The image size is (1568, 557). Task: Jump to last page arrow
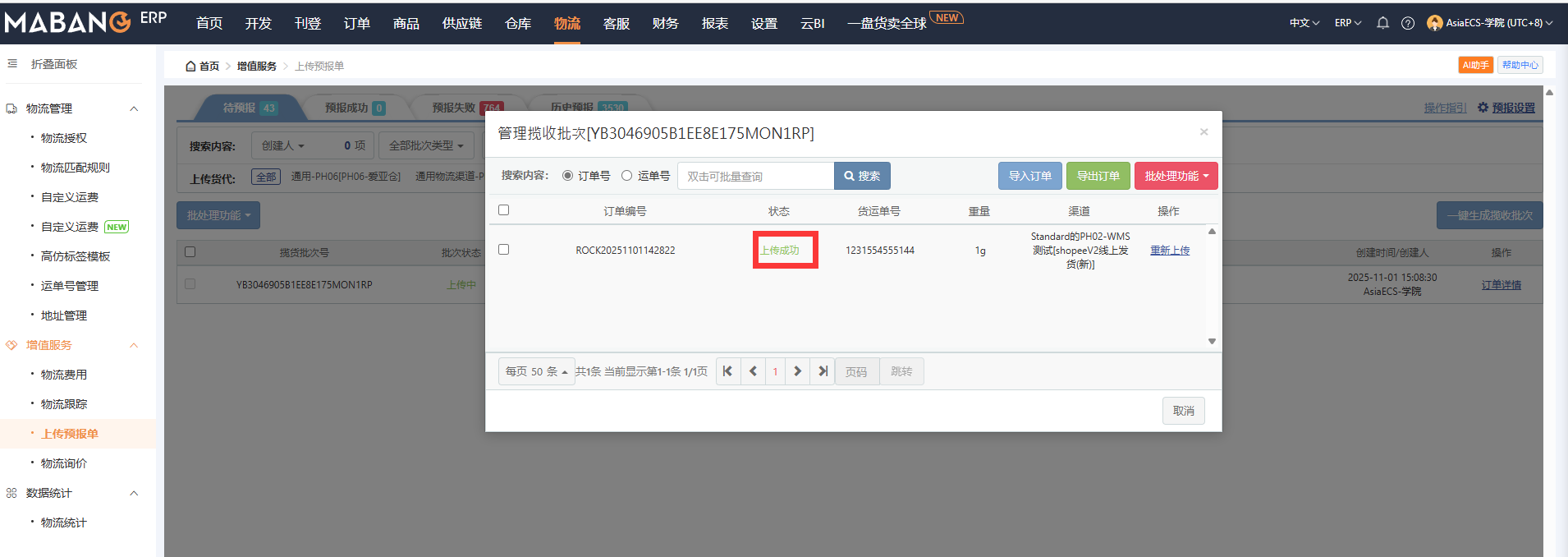(823, 371)
